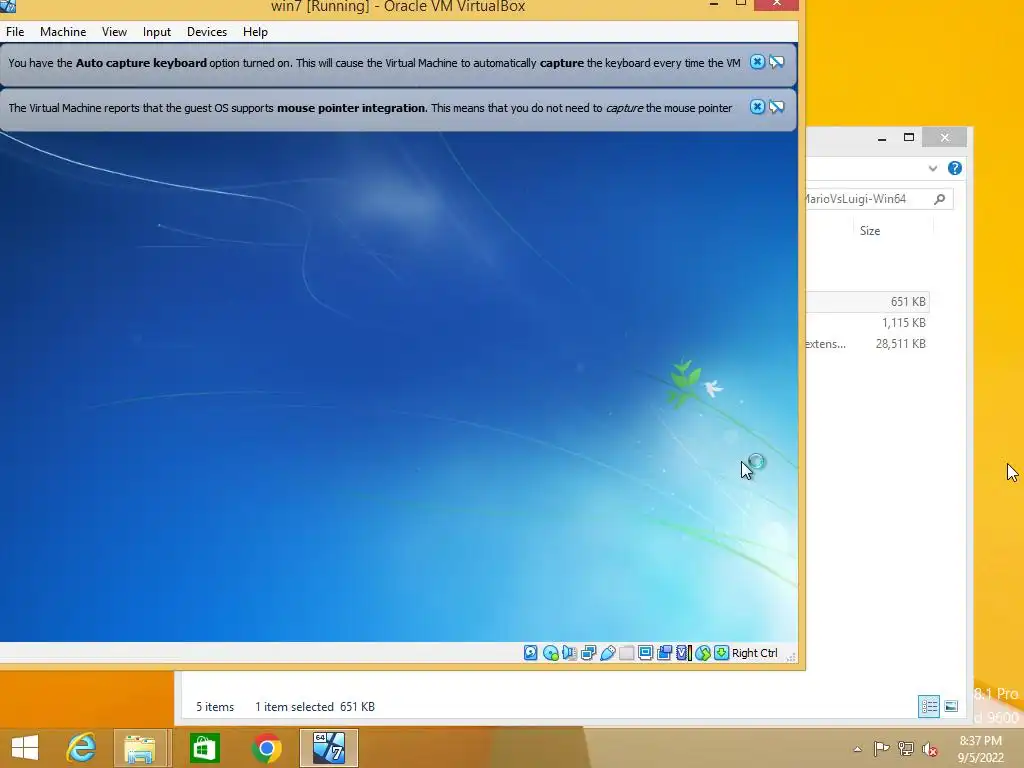The image size is (1024, 768).
Task: Maximize the Explorer window
Action: [908, 137]
